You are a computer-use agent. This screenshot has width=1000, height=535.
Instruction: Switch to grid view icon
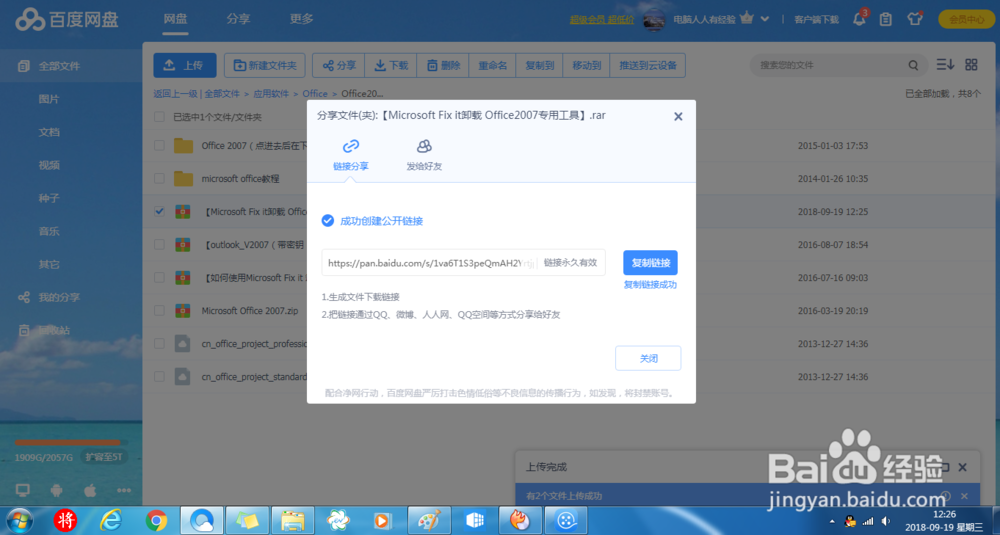point(971,64)
